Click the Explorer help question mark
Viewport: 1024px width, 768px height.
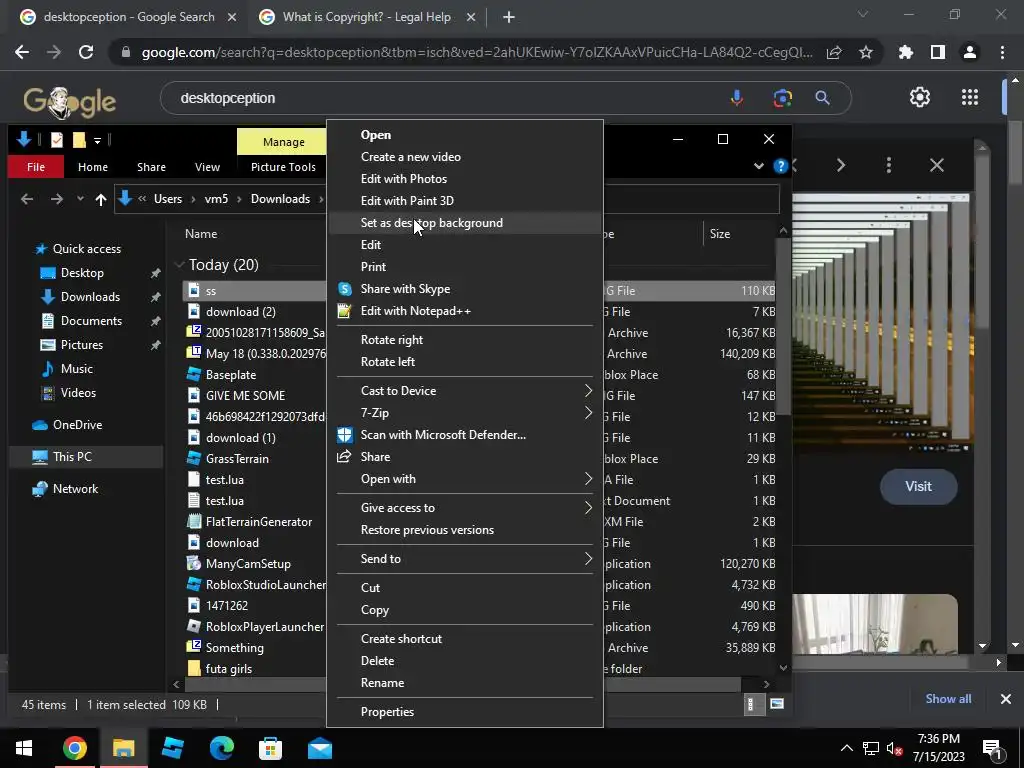pyautogui.click(x=780, y=166)
